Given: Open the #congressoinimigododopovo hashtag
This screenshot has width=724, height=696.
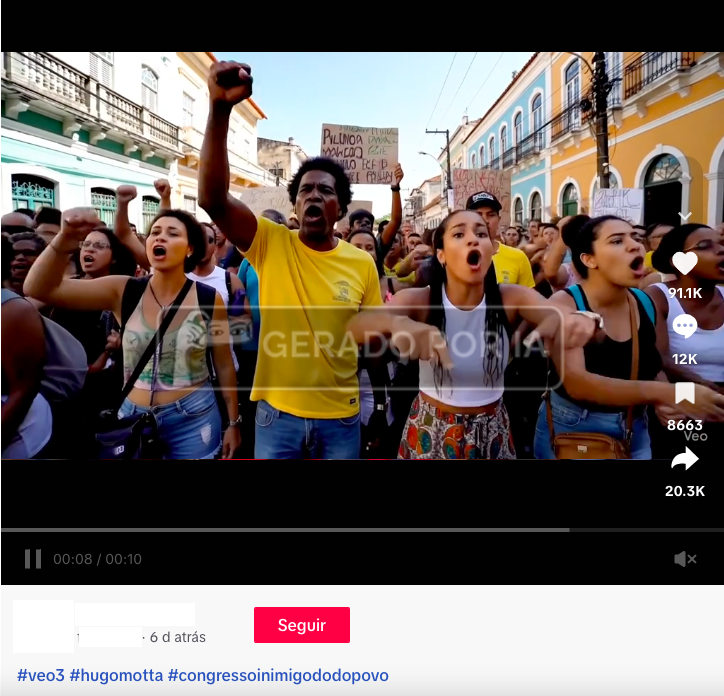Looking at the screenshot, I should click(x=278, y=675).
